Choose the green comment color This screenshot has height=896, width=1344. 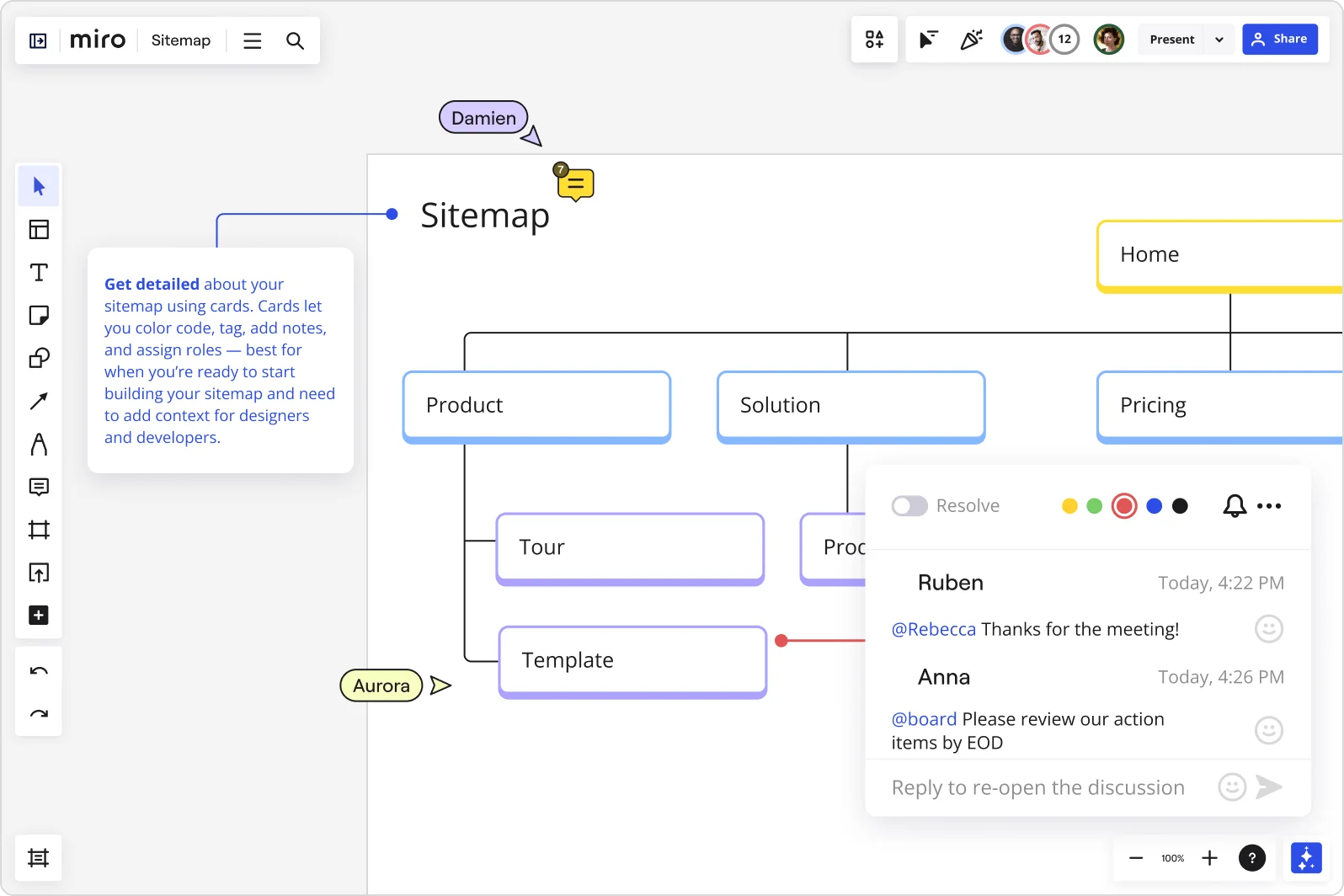click(x=1095, y=506)
